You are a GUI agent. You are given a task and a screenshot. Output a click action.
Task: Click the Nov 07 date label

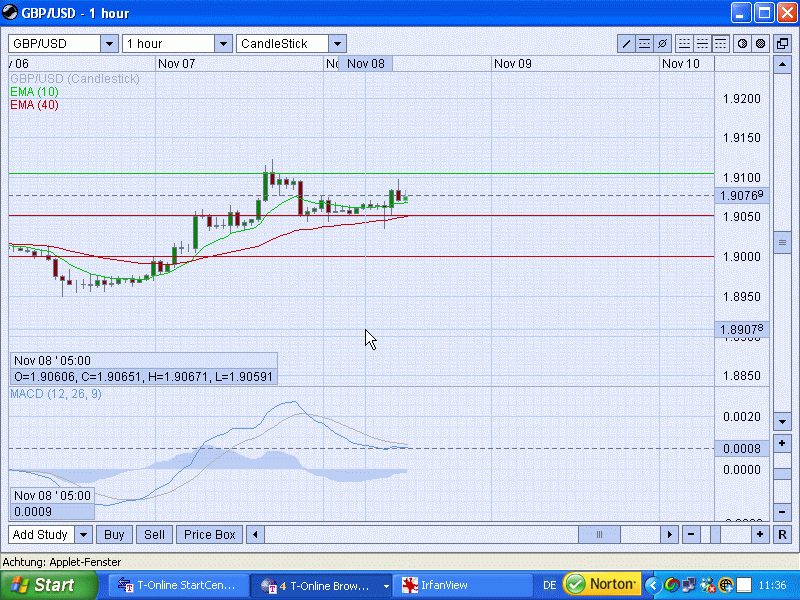coord(177,64)
